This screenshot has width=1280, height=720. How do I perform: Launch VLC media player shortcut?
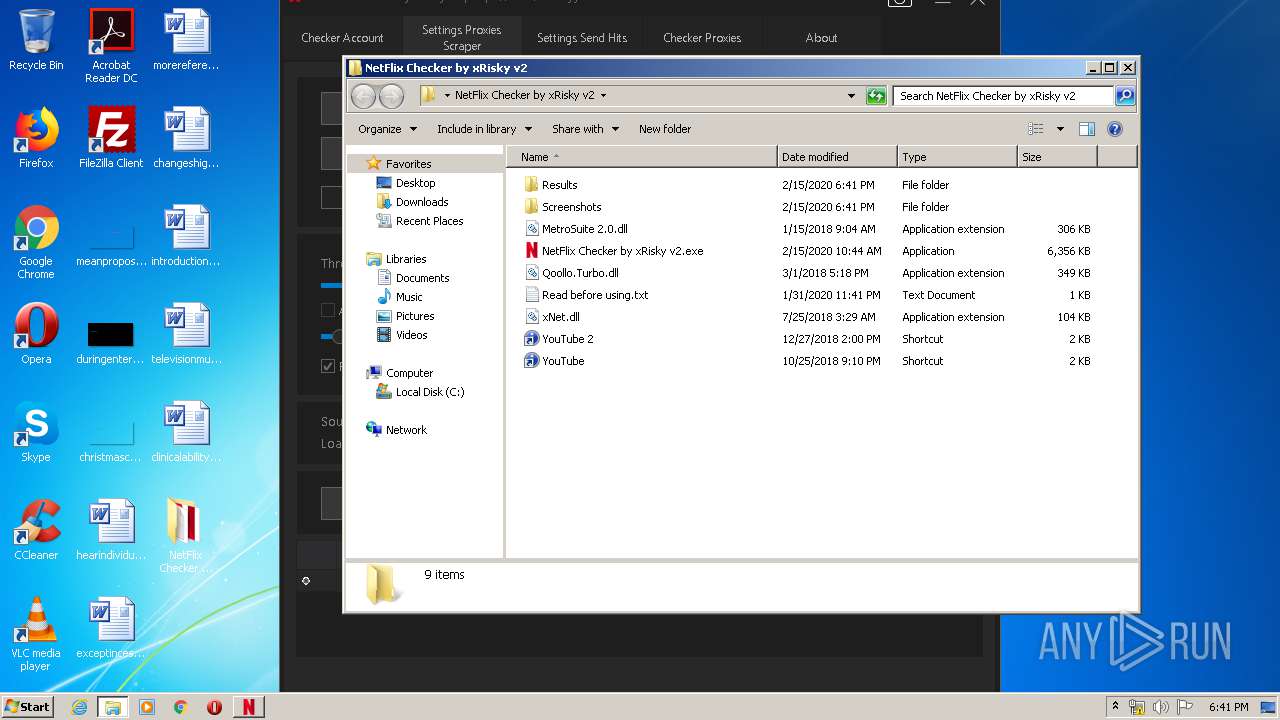click(x=36, y=634)
